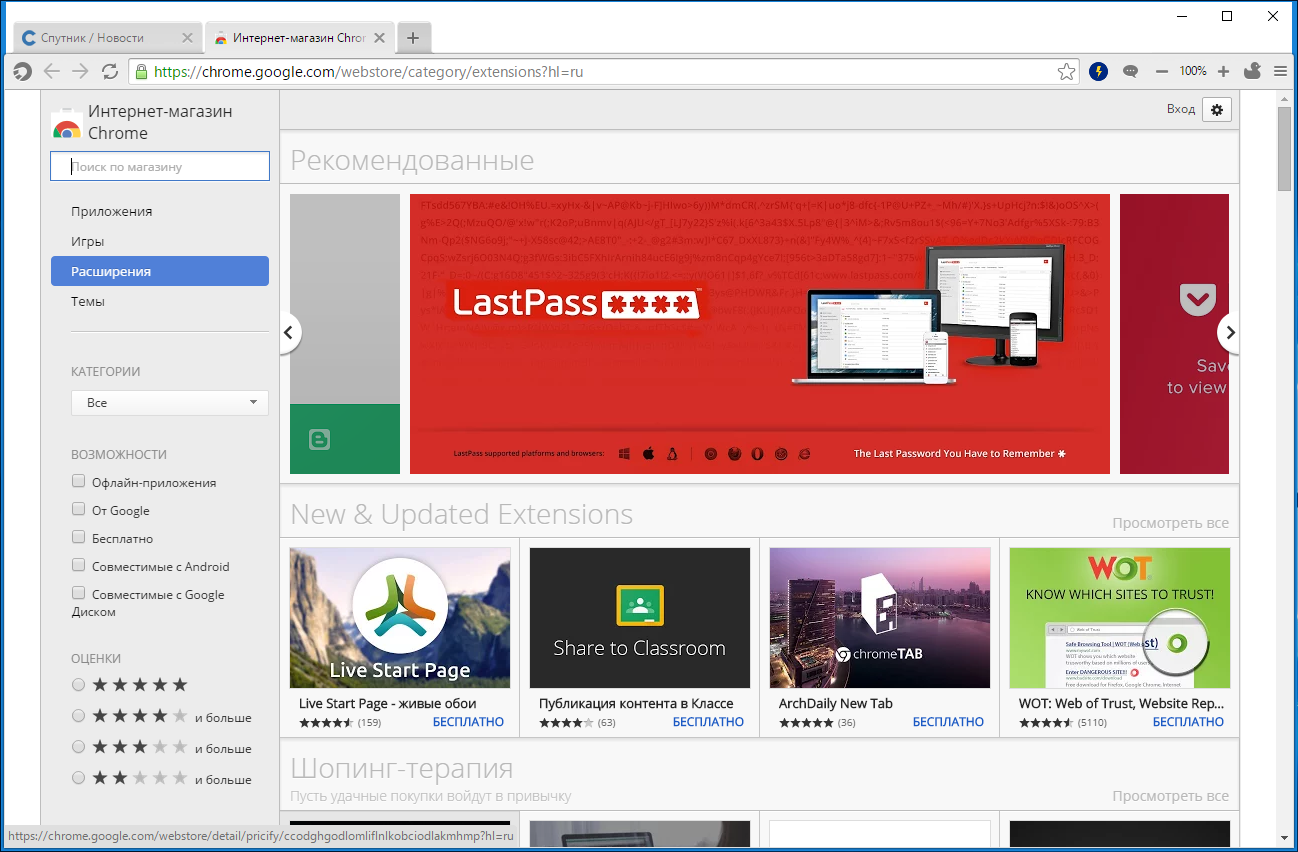The height and width of the screenshot is (852, 1298).
Task: Click the WOT logo on green card
Action: pyautogui.click(x=1120, y=567)
